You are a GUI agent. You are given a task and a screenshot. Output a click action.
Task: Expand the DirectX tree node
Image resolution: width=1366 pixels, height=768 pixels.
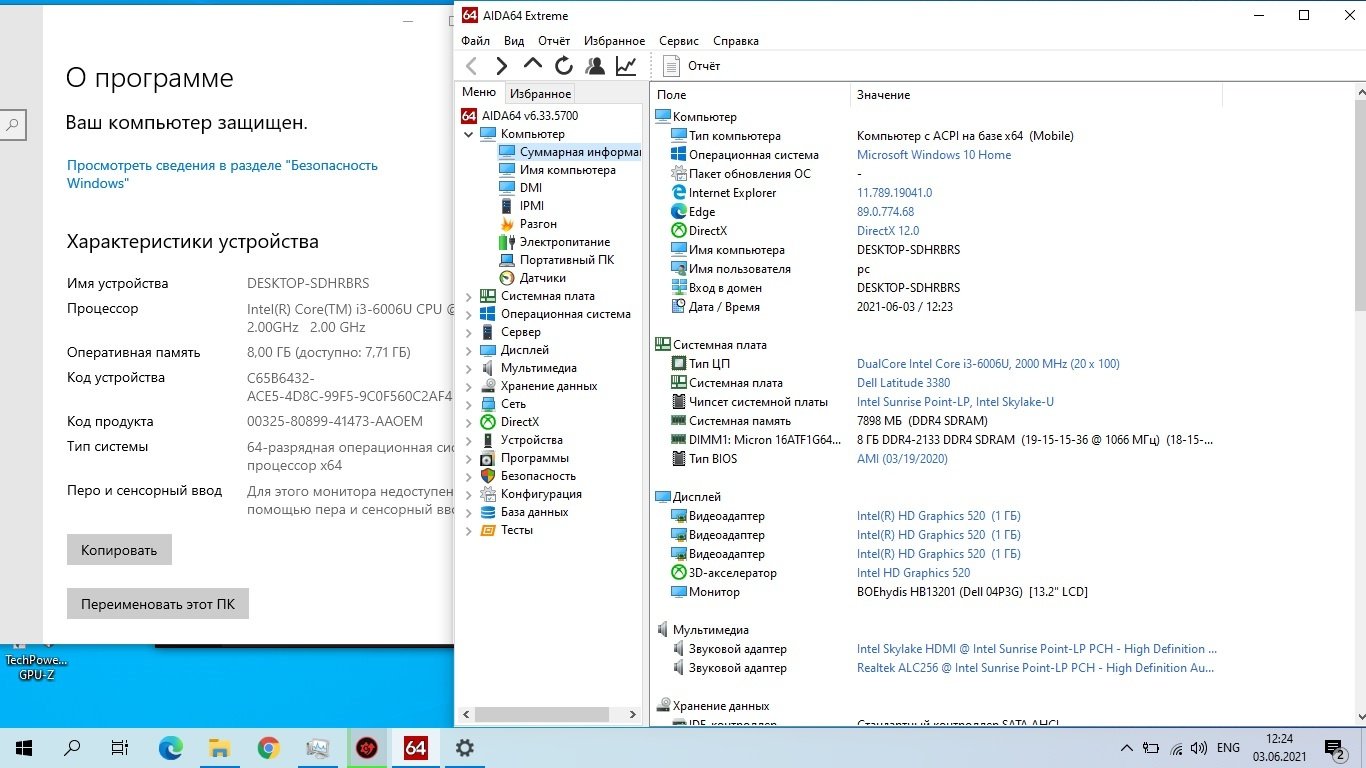click(x=468, y=422)
